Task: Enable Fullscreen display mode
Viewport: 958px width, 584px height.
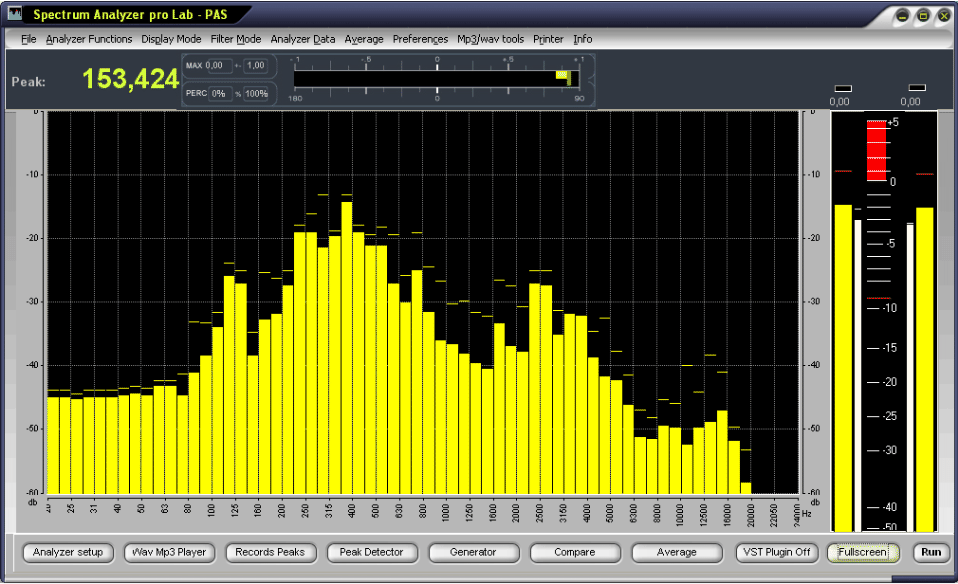Action: coord(862,552)
